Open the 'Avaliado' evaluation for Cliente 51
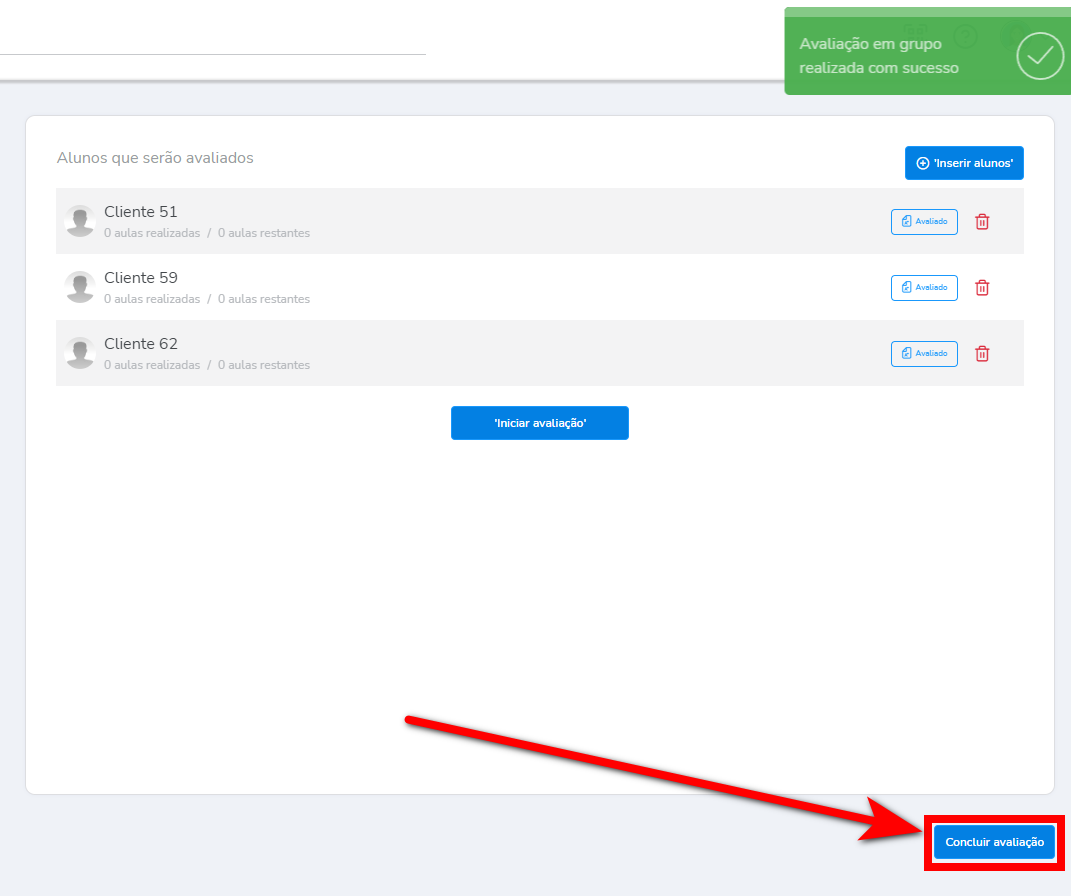Image resolution: width=1071 pixels, height=896 pixels. point(924,222)
